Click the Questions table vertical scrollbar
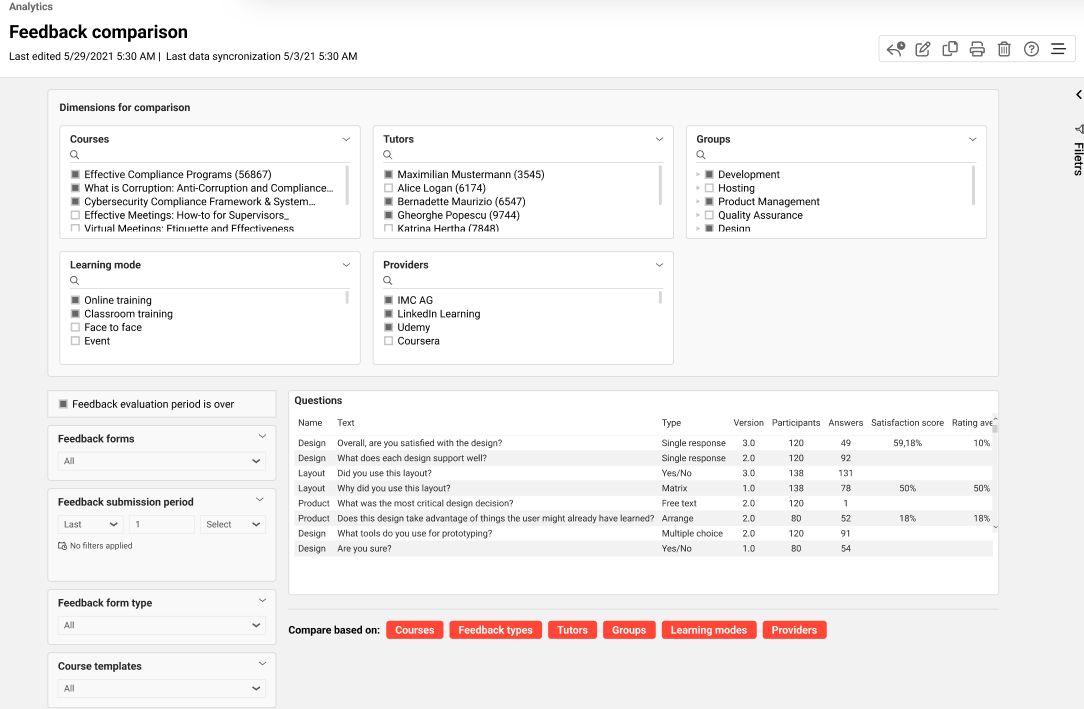1084x709 pixels. click(x=995, y=470)
